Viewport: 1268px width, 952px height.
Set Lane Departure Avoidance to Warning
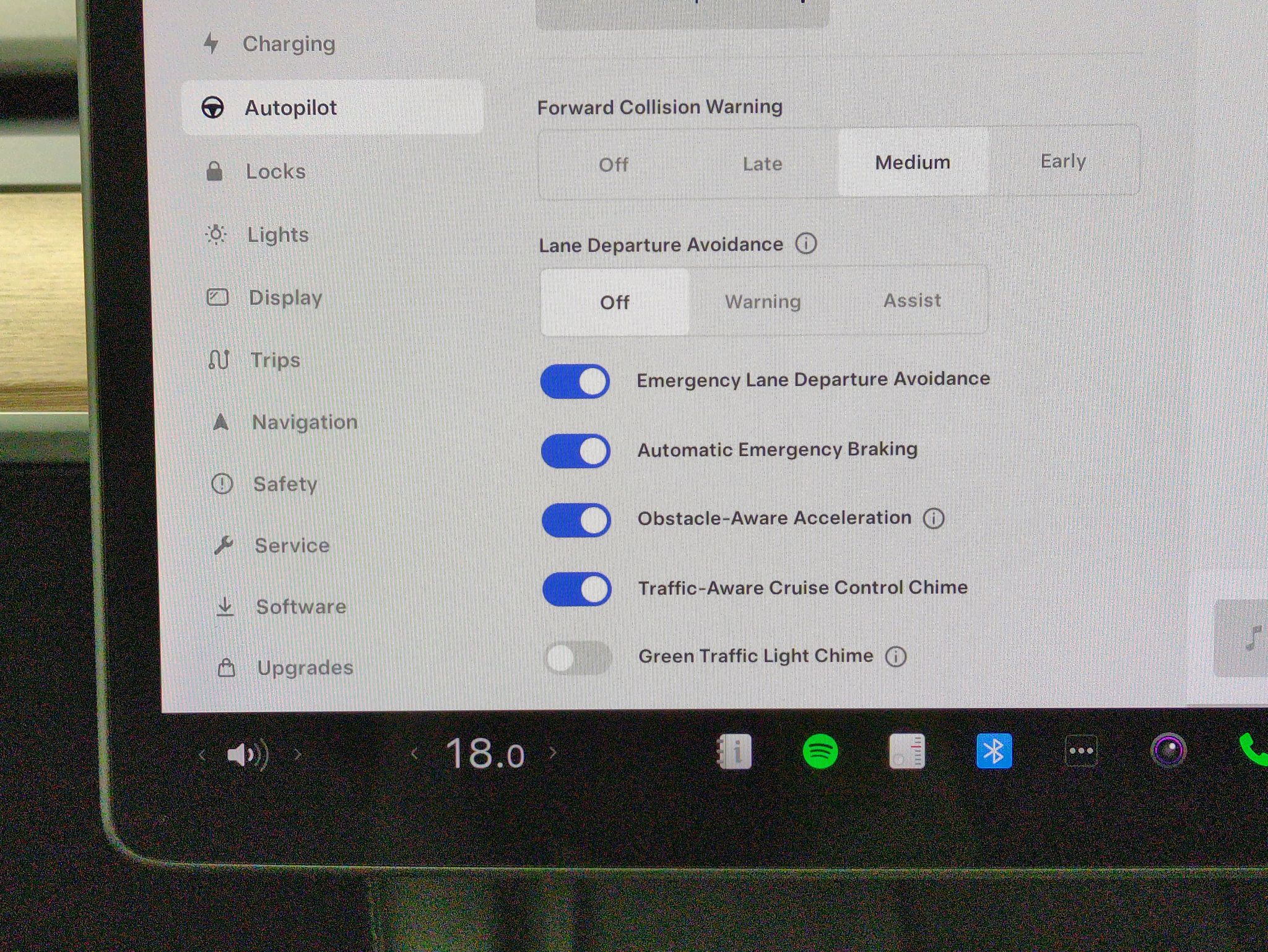(x=763, y=301)
